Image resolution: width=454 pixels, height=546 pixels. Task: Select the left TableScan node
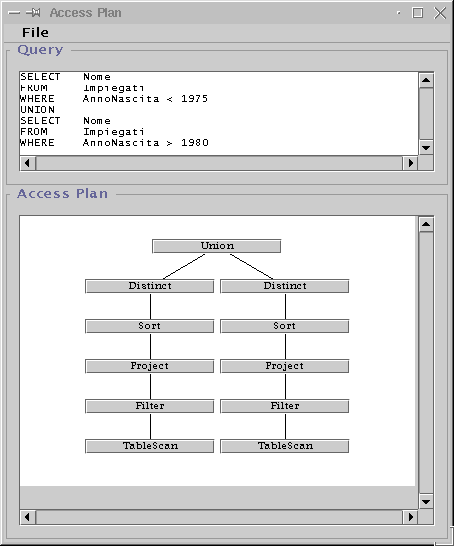150,446
